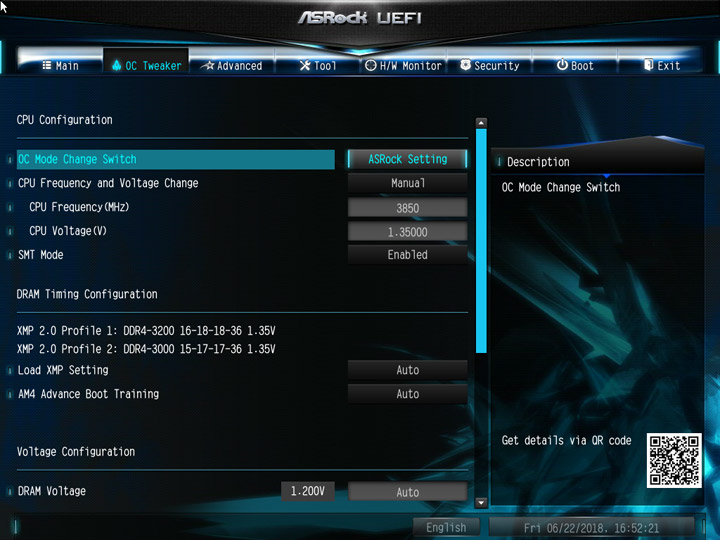Select the SMT Mode label
The image size is (720, 540).
click(x=40, y=255)
